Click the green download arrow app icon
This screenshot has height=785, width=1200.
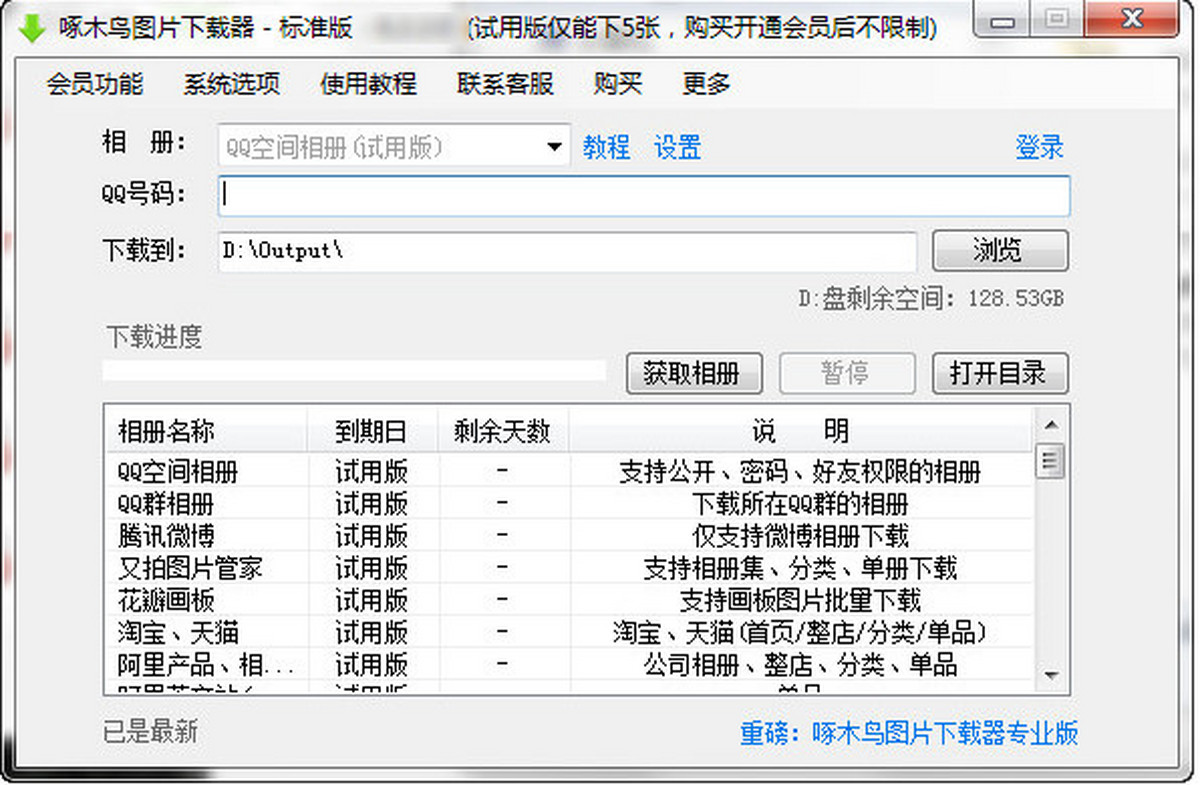pos(31,27)
